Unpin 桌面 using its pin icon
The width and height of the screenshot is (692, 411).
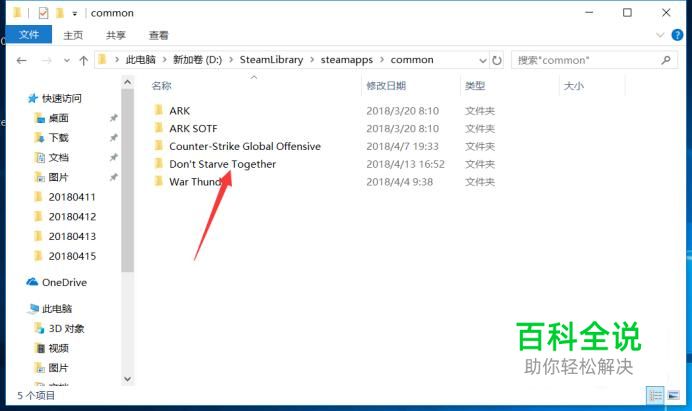pos(113,118)
